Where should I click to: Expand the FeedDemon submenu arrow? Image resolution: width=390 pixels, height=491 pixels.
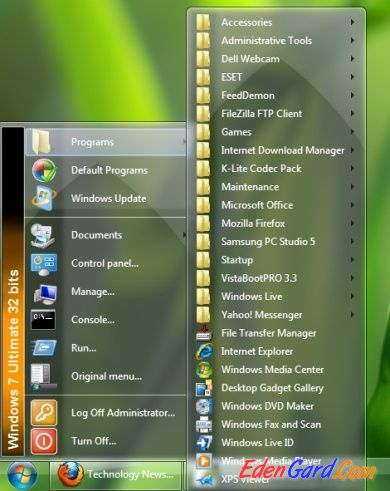pyautogui.click(x=352, y=95)
